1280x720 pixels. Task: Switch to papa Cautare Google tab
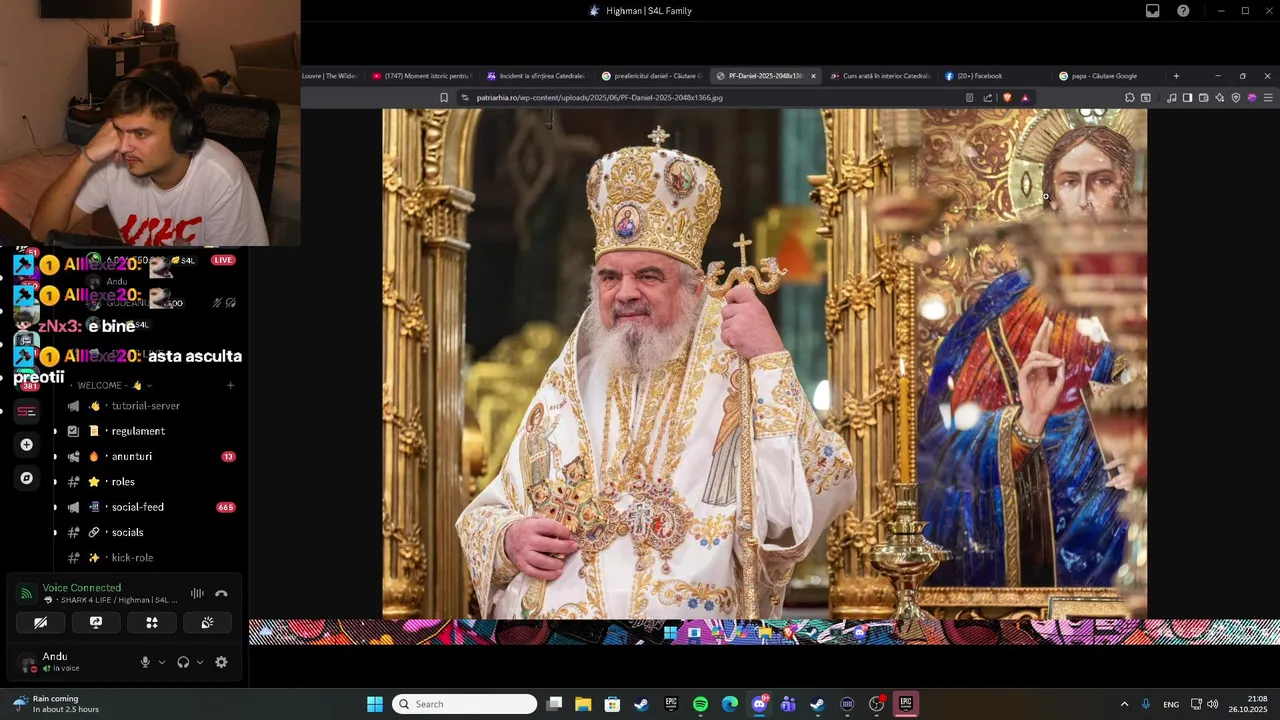pyautogui.click(x=1098, y=76)
